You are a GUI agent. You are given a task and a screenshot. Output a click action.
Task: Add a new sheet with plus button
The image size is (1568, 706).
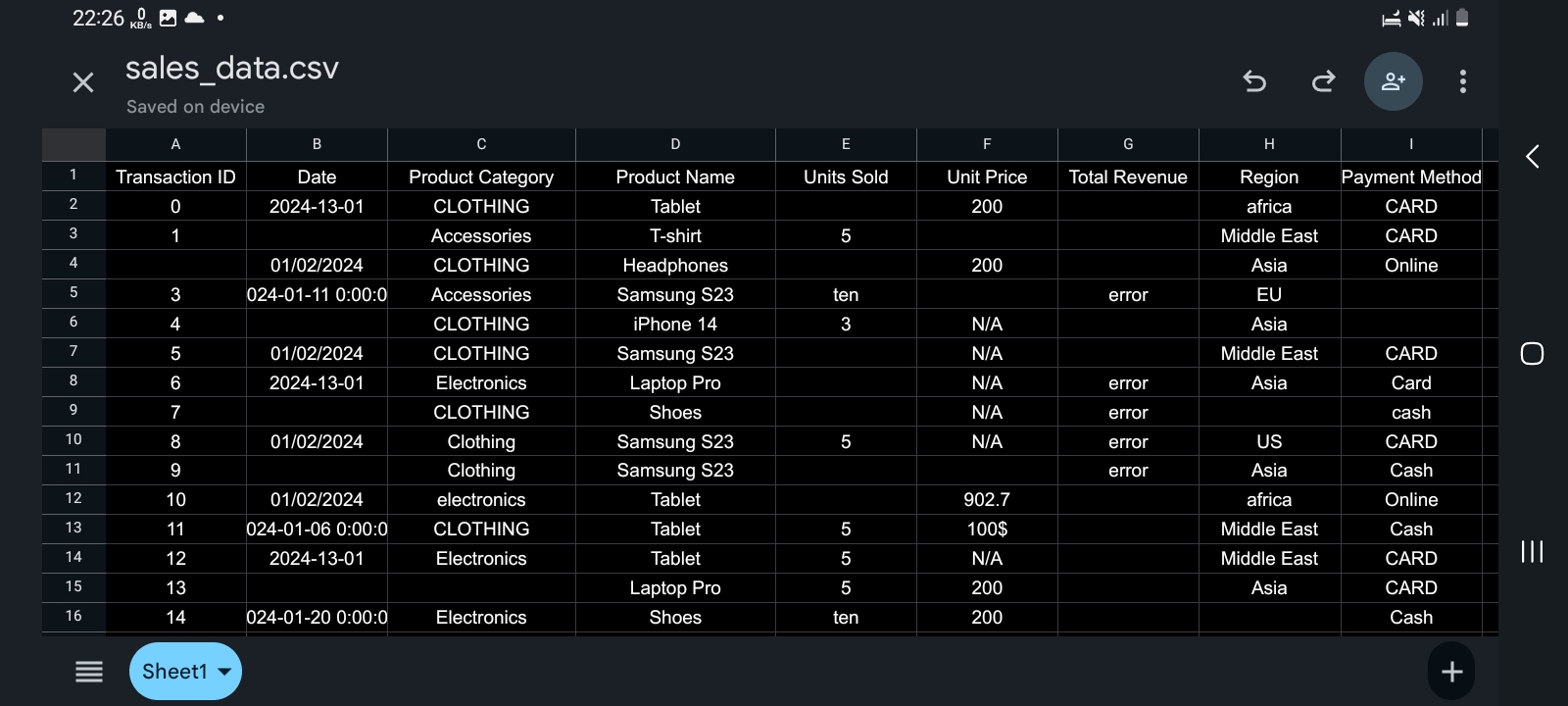click(x=1451, y=672)
